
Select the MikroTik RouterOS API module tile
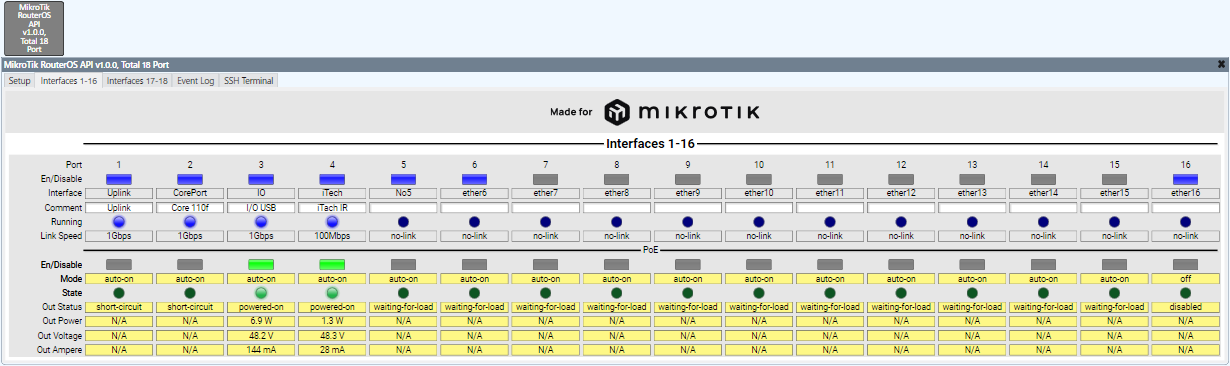click(x=34, y=28)
